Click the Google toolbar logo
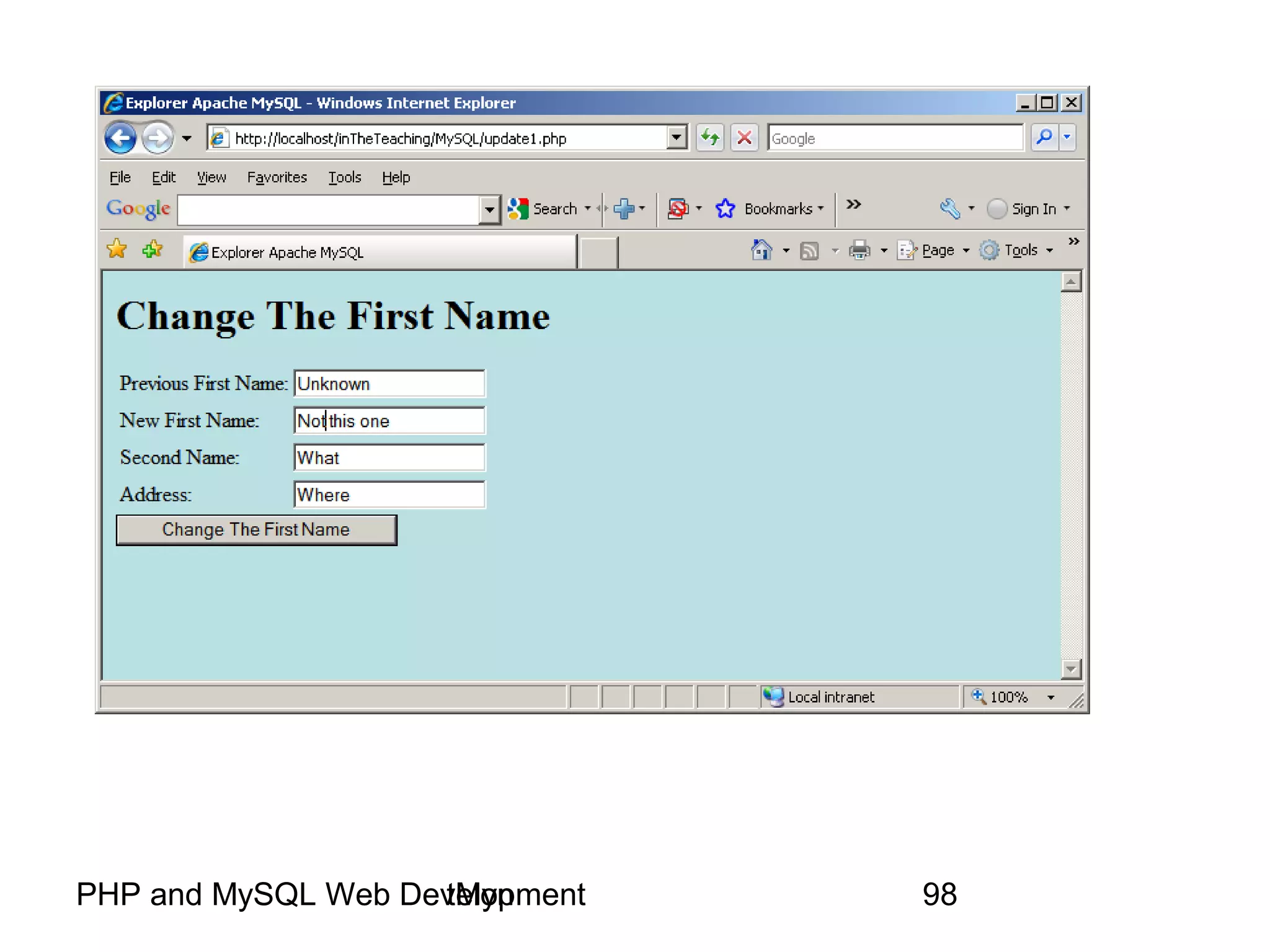 pos(138,209)
